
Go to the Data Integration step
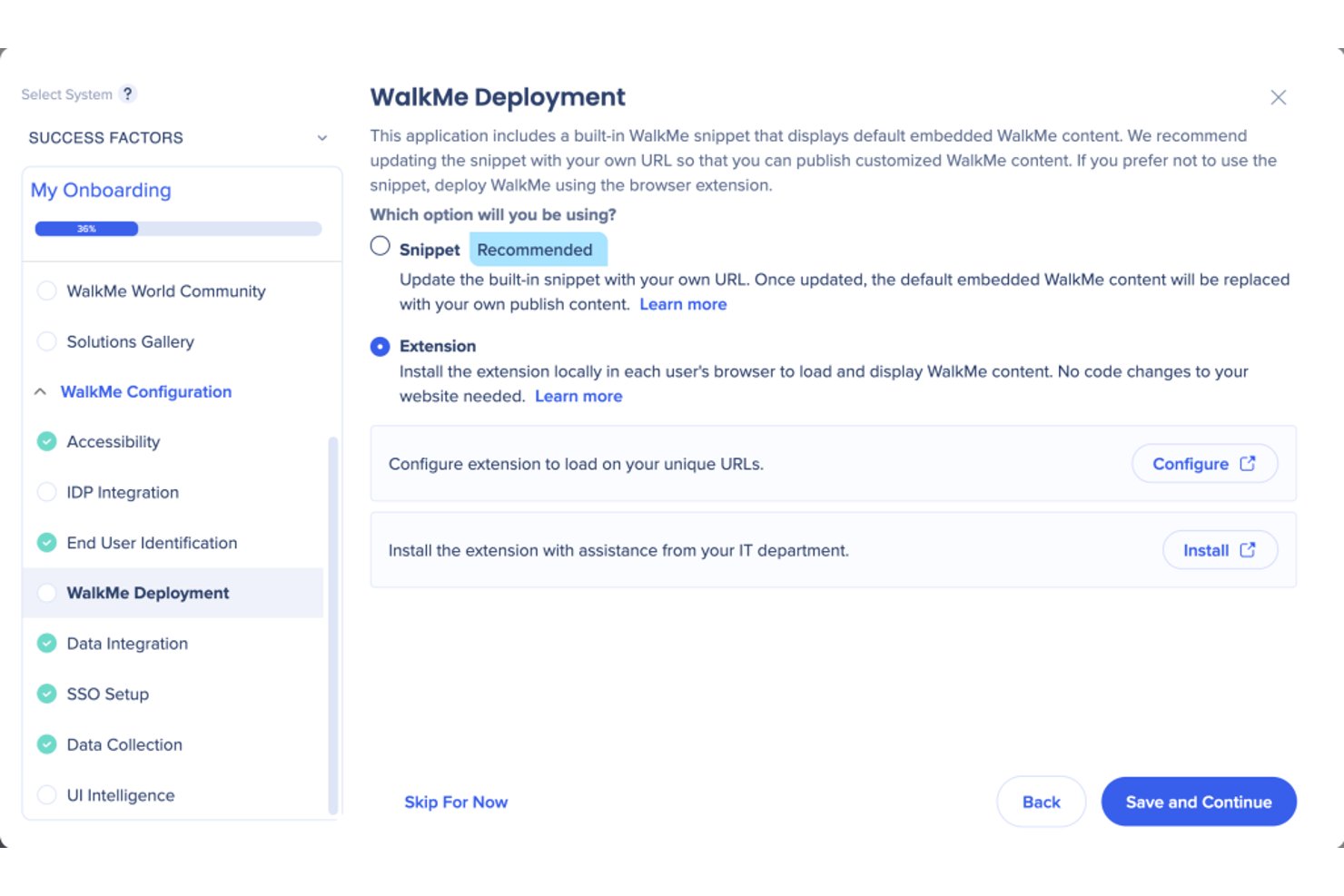point(127,644)
